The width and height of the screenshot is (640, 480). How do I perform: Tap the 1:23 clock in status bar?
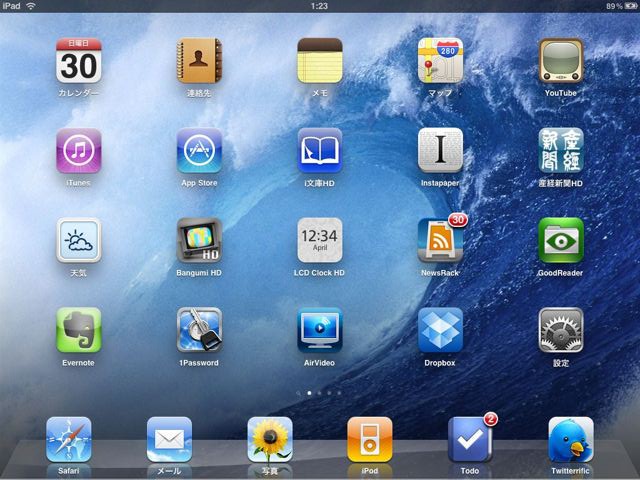(319, 6)
